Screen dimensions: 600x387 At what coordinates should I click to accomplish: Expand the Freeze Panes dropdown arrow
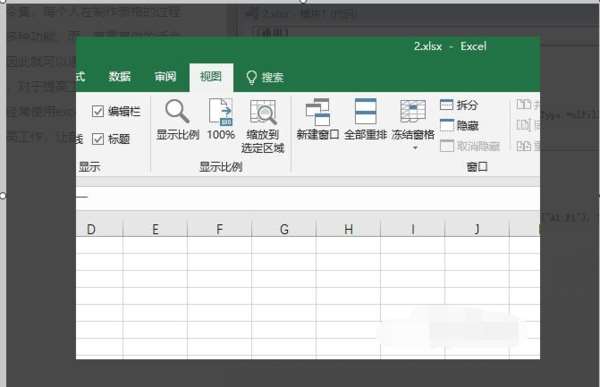click(x=415, y=148)
